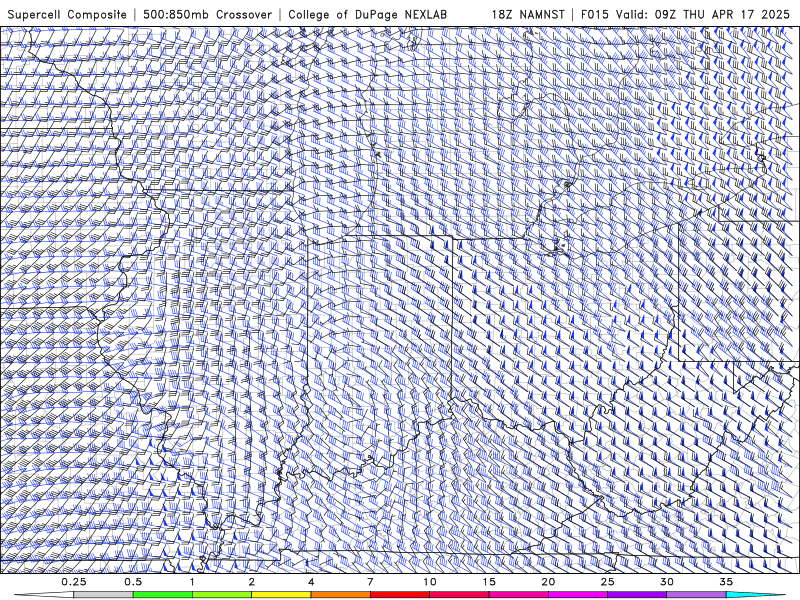Click the legend label "30"
800x600 pixels.
click(666, 582)
